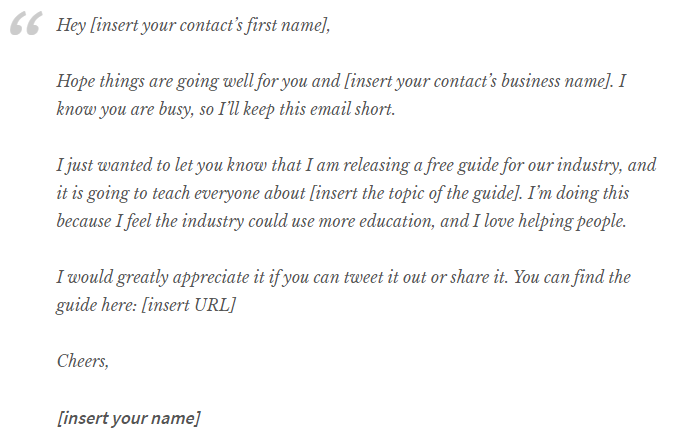Click the greeting word "Hey"
698x447 pixels.
coord(71,25)
